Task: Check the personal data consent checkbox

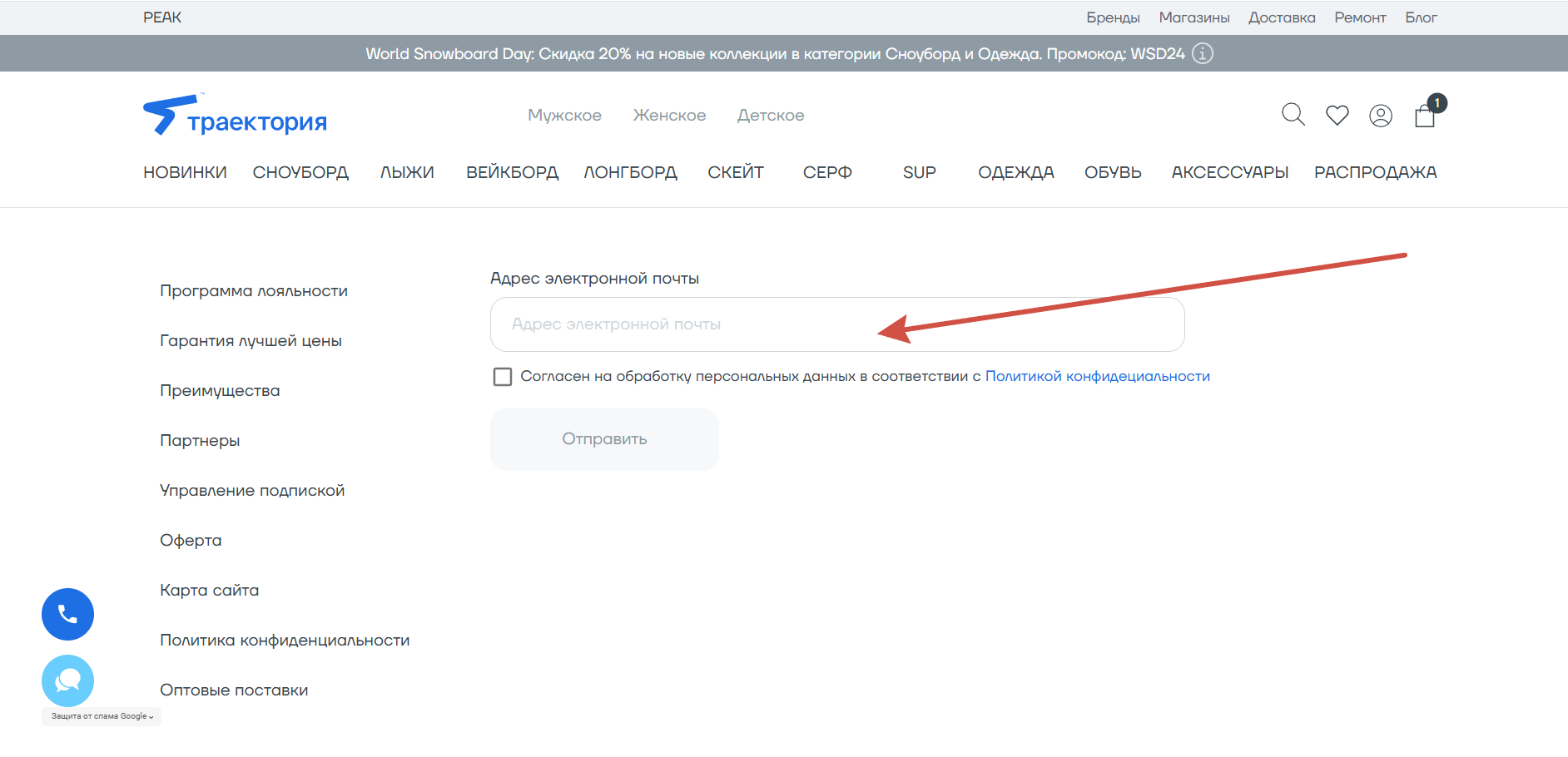Action: pyautogui.click(x=503, y=377)
